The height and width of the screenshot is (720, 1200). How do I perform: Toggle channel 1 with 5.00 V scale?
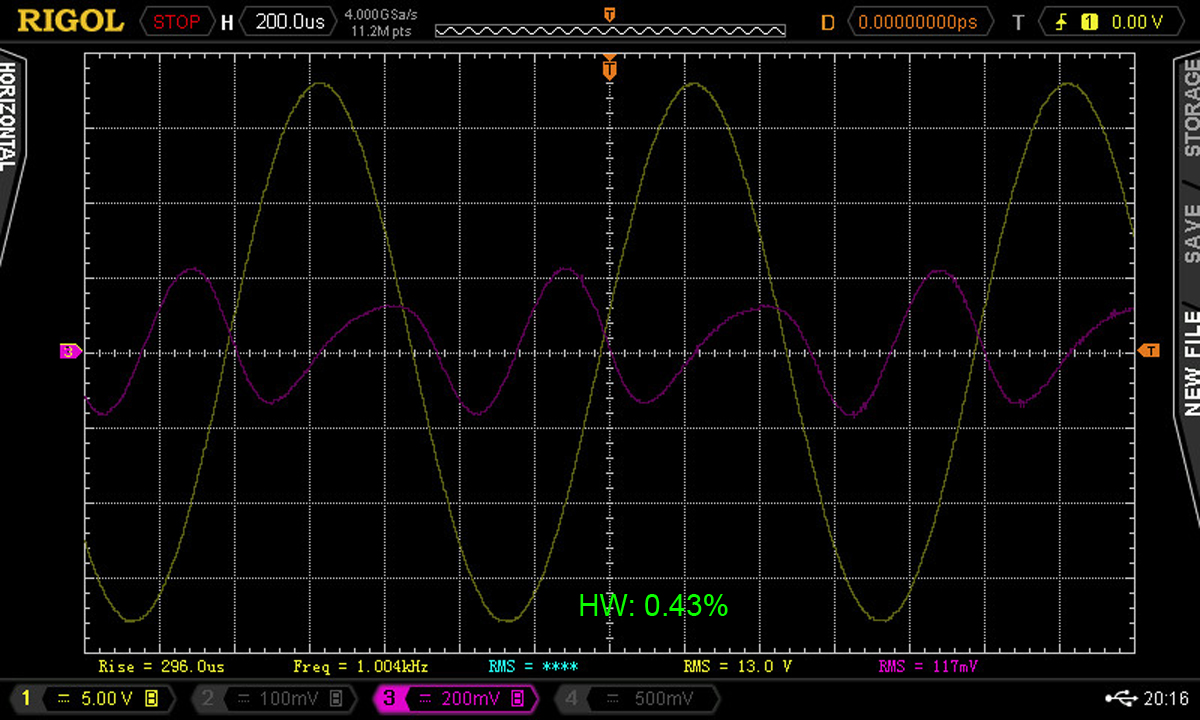tap(89, 698)
